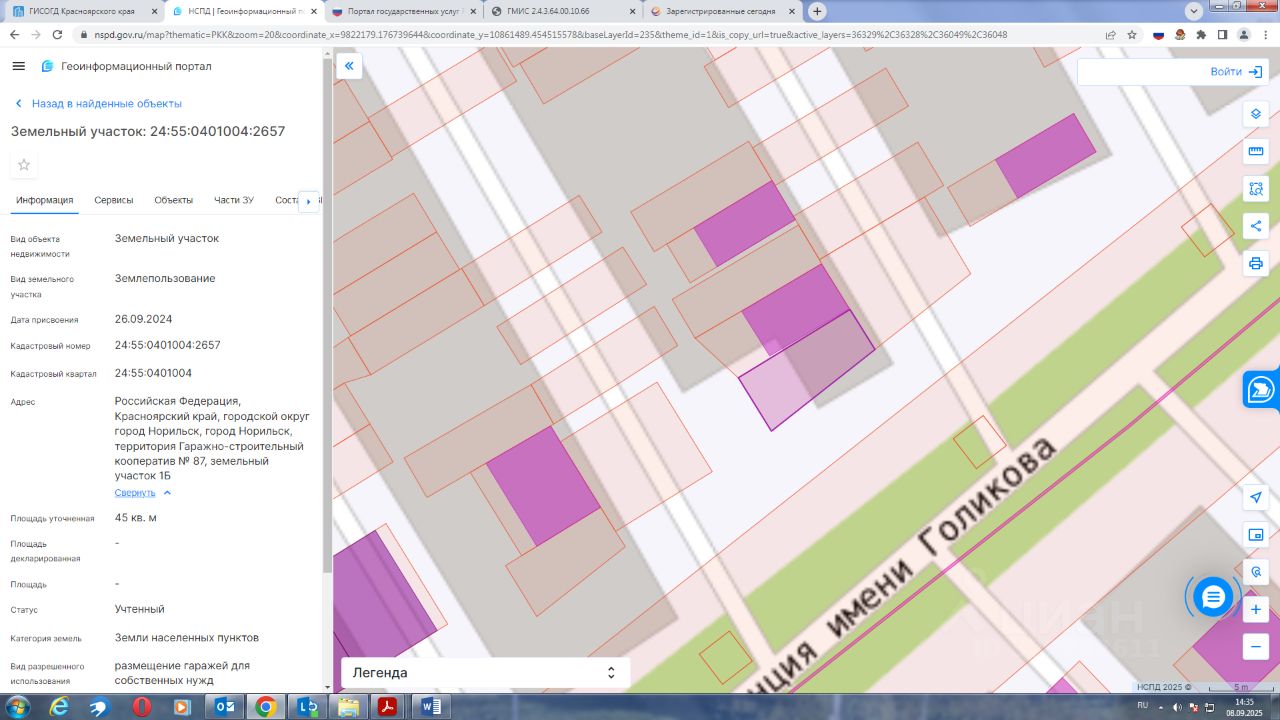Select the highlighted parcel outline on the map
This screenshot has height=720, width=1280.
coord(808,371)
